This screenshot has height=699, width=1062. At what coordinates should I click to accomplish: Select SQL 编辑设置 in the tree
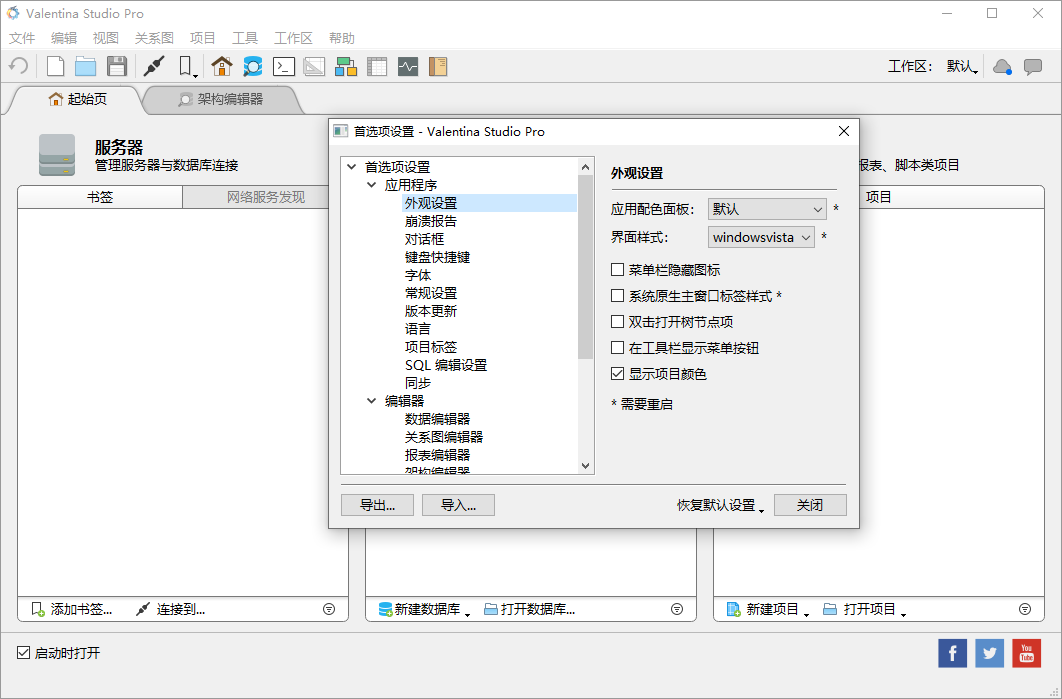tap(446, 365)
